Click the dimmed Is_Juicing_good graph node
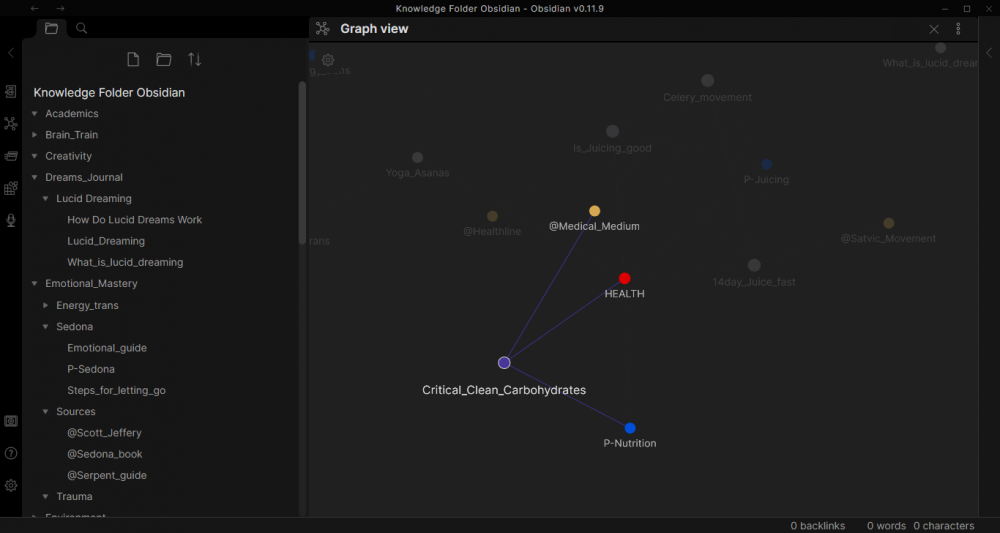 click(612, 131)
